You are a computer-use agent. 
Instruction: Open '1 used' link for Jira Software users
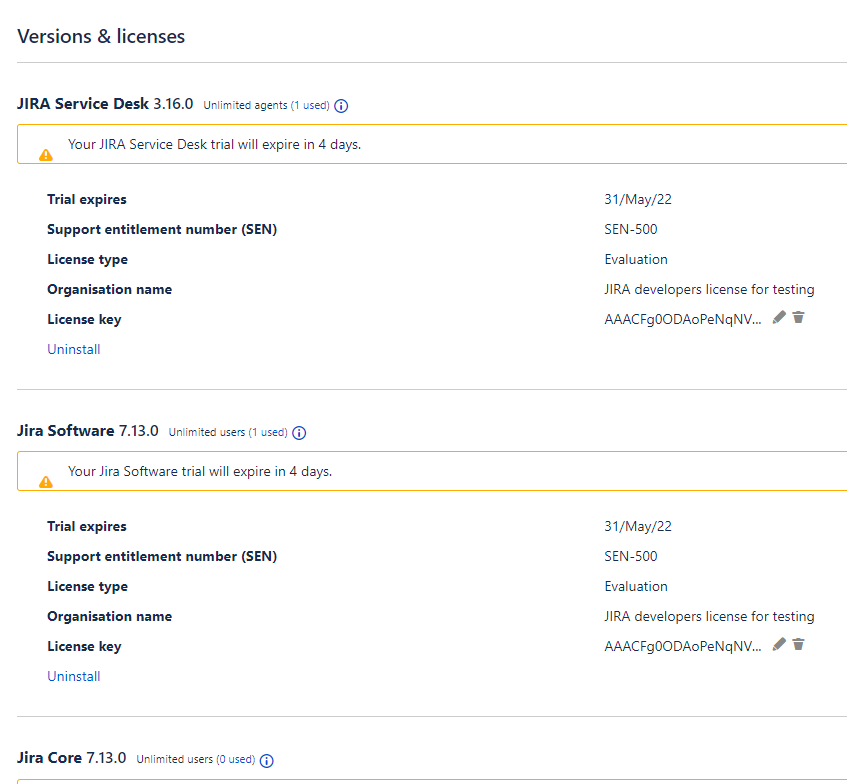pyautogui.click(x=268, y=432)
